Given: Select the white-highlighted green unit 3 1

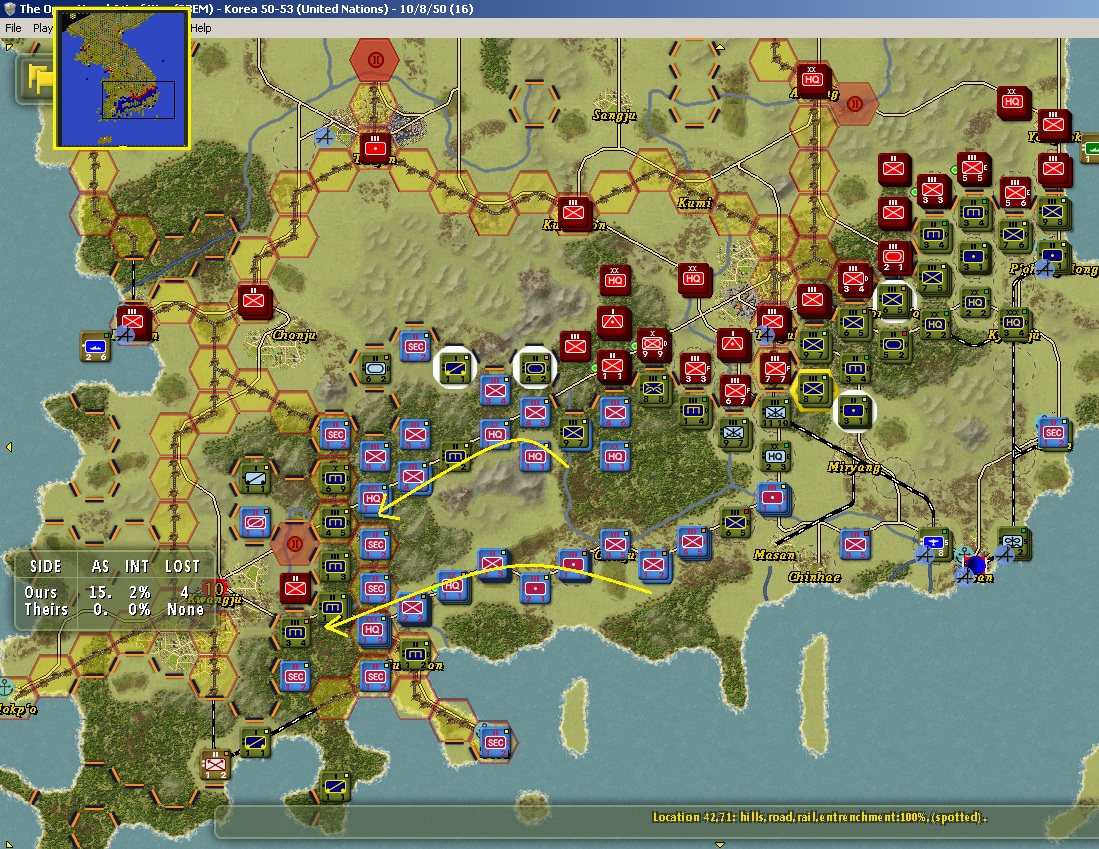Looking at the screenshot, I should click(x=854, y=410).
